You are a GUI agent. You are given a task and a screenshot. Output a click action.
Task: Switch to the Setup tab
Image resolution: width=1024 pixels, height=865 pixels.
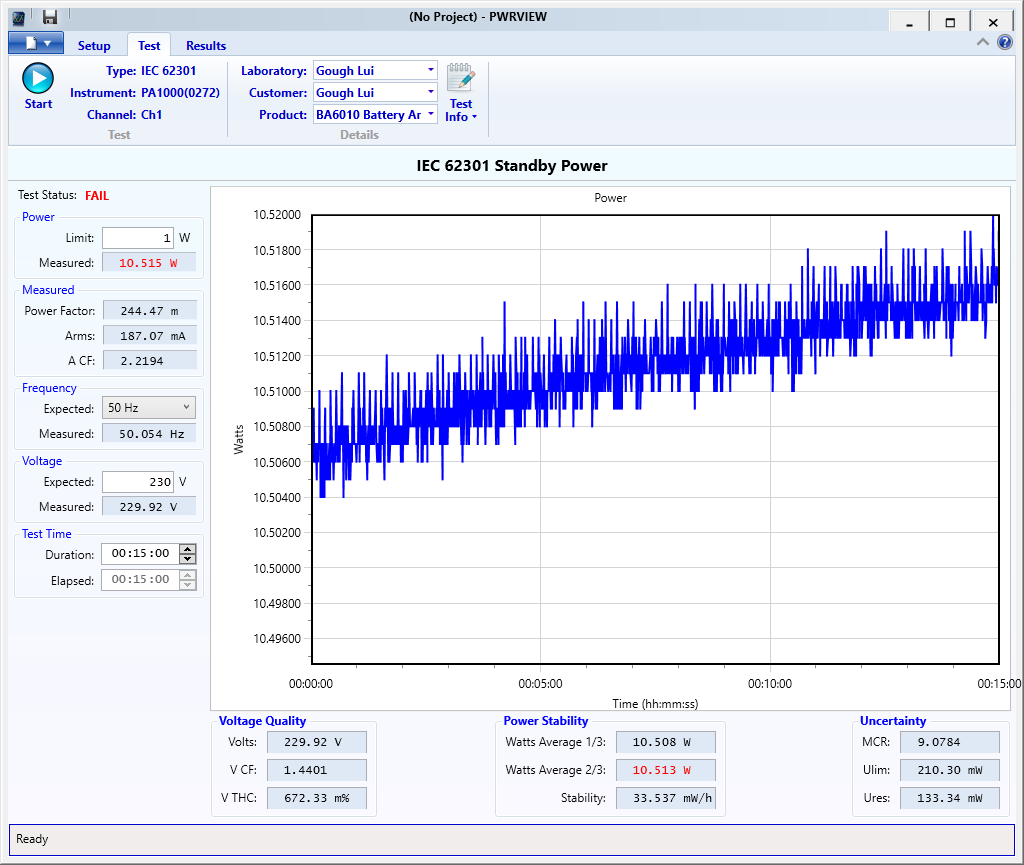pos(94,46)
